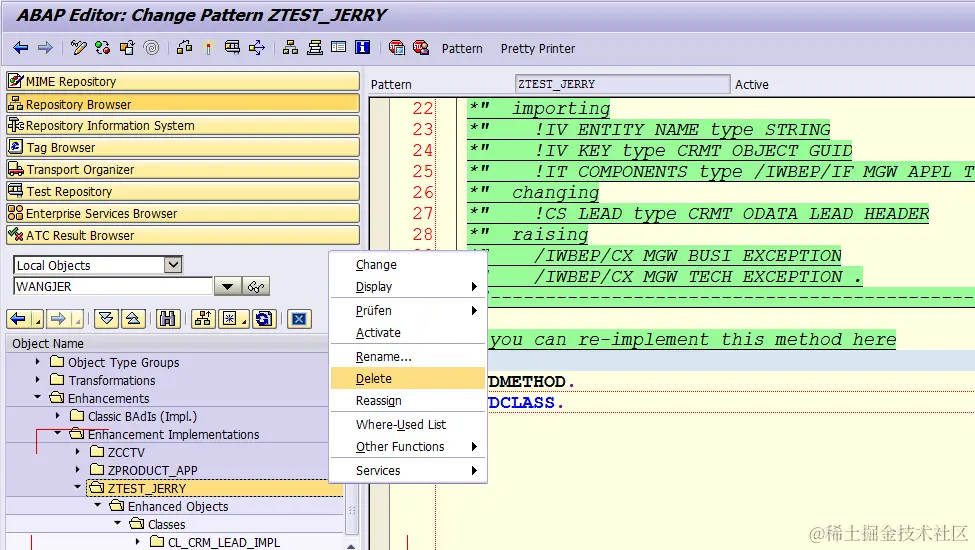Open the Enterprise Services Browser
This screenshot has width=975, height=550.
[x=183, y=213]
